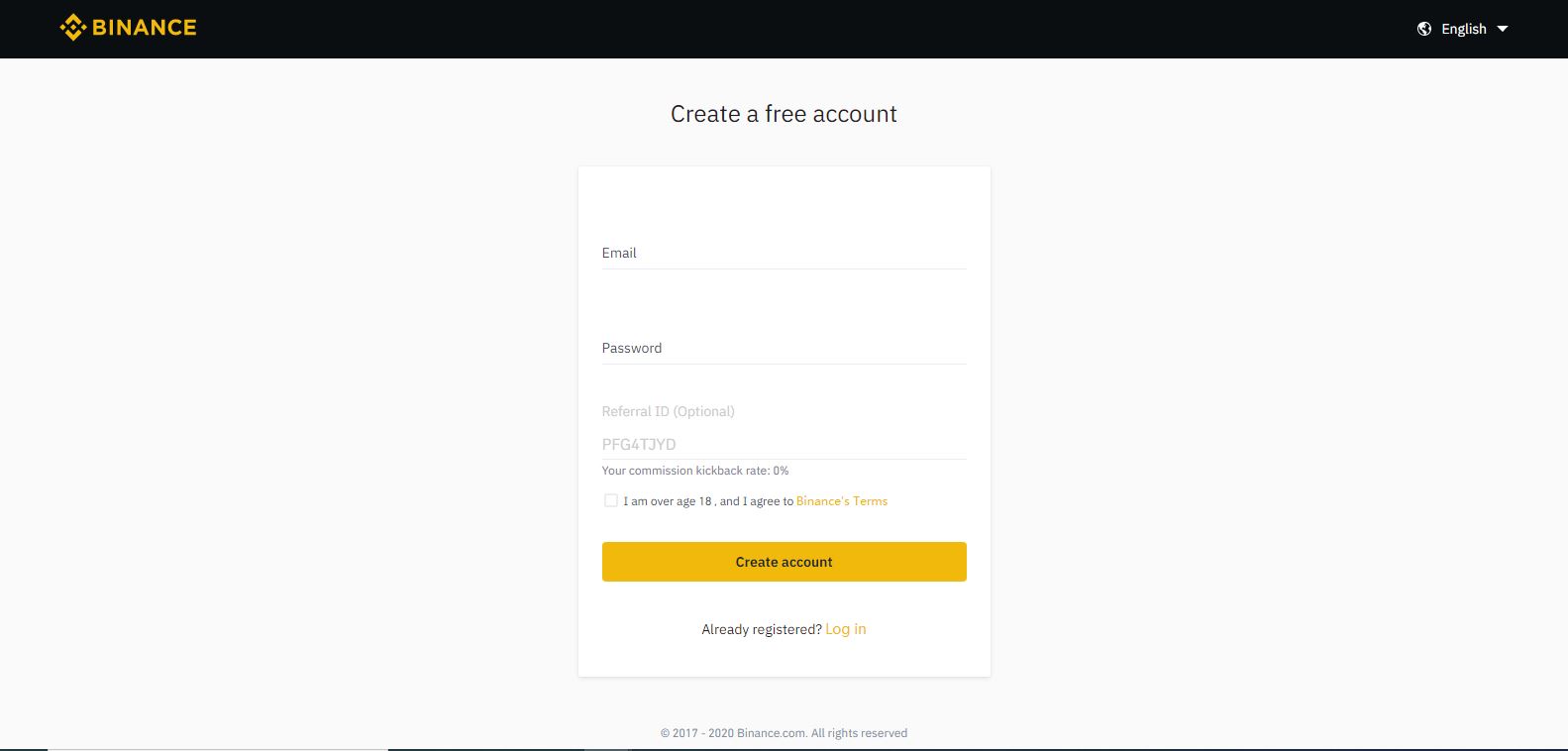The height and width of the screenshot is (751, 1568).
Task: Focus the Email input field
Action: [784, 253]
